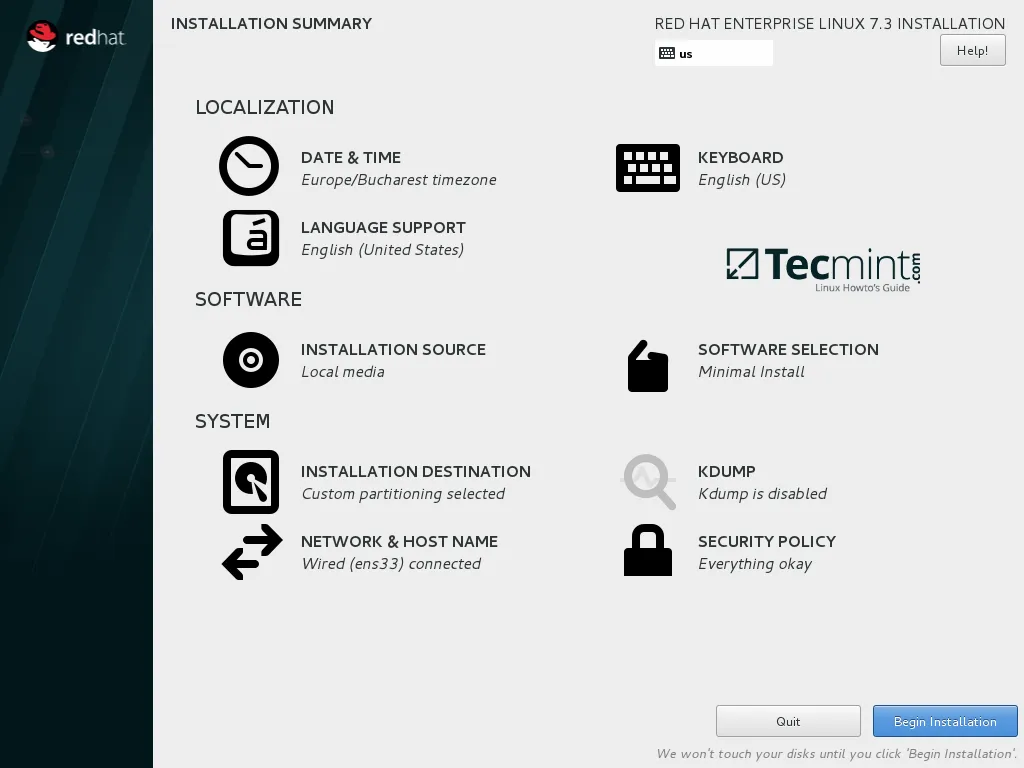Quit the installer
This screenshot has width=1024, height=768.
pyautogui.click(x=787, y=720)
